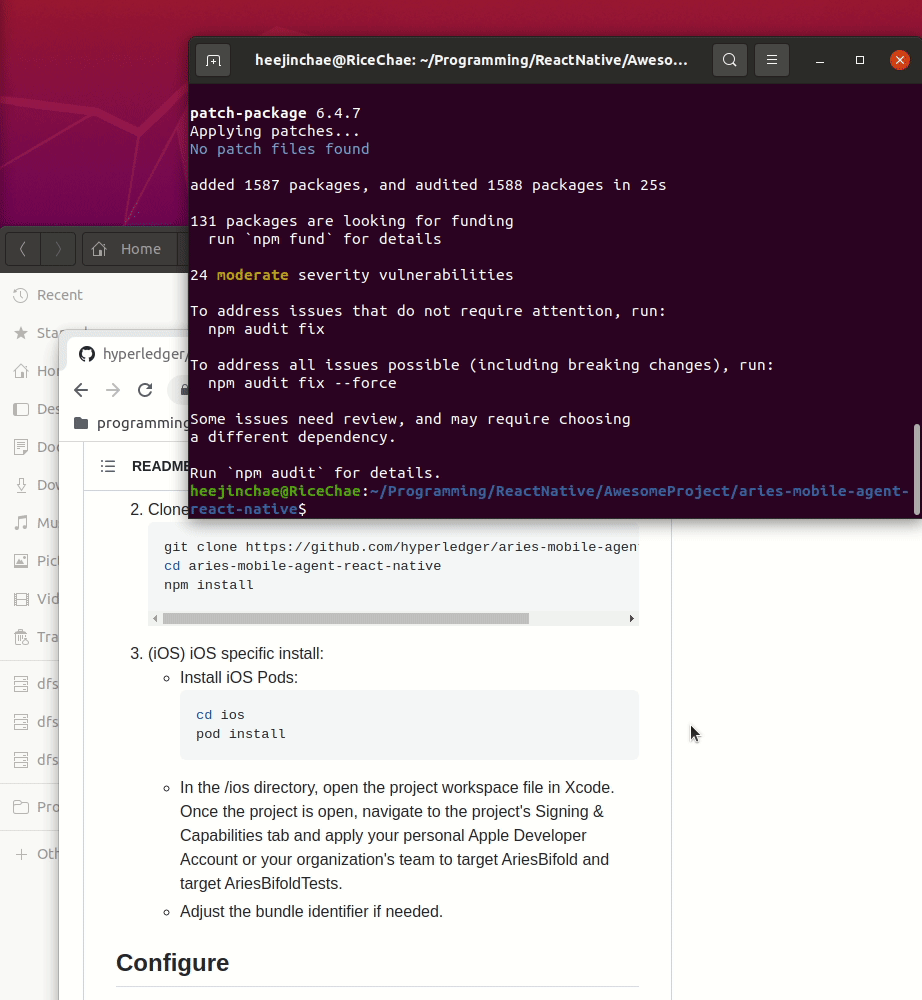The height and width of the screenshot is (1000, 922).
Task: Open Videos film icon in Files sidebar
Action: click(21, 599)
